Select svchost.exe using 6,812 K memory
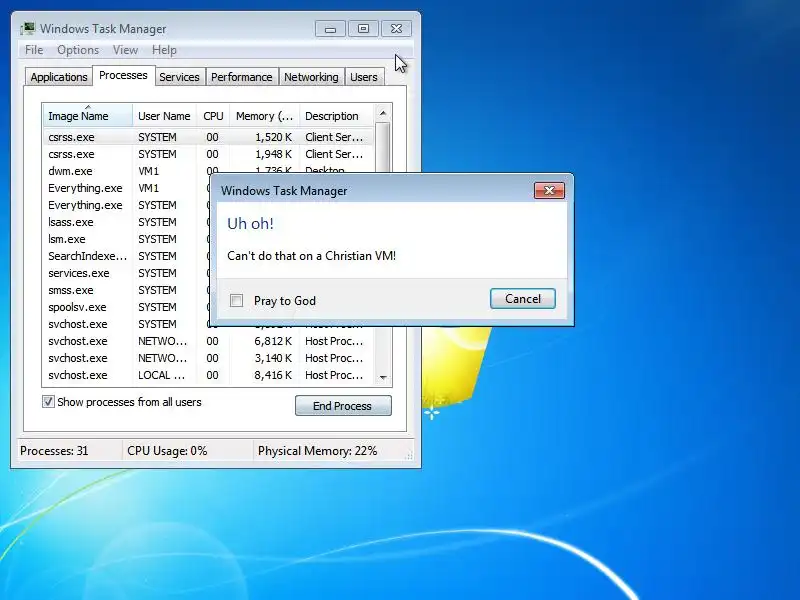800x600 pixels. pos(208,341)
